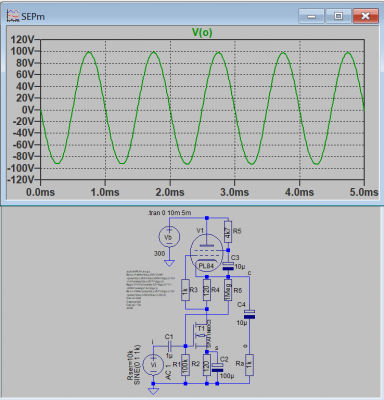
Task: Click the SEPm waveform window icon
Action: (13, 16)
